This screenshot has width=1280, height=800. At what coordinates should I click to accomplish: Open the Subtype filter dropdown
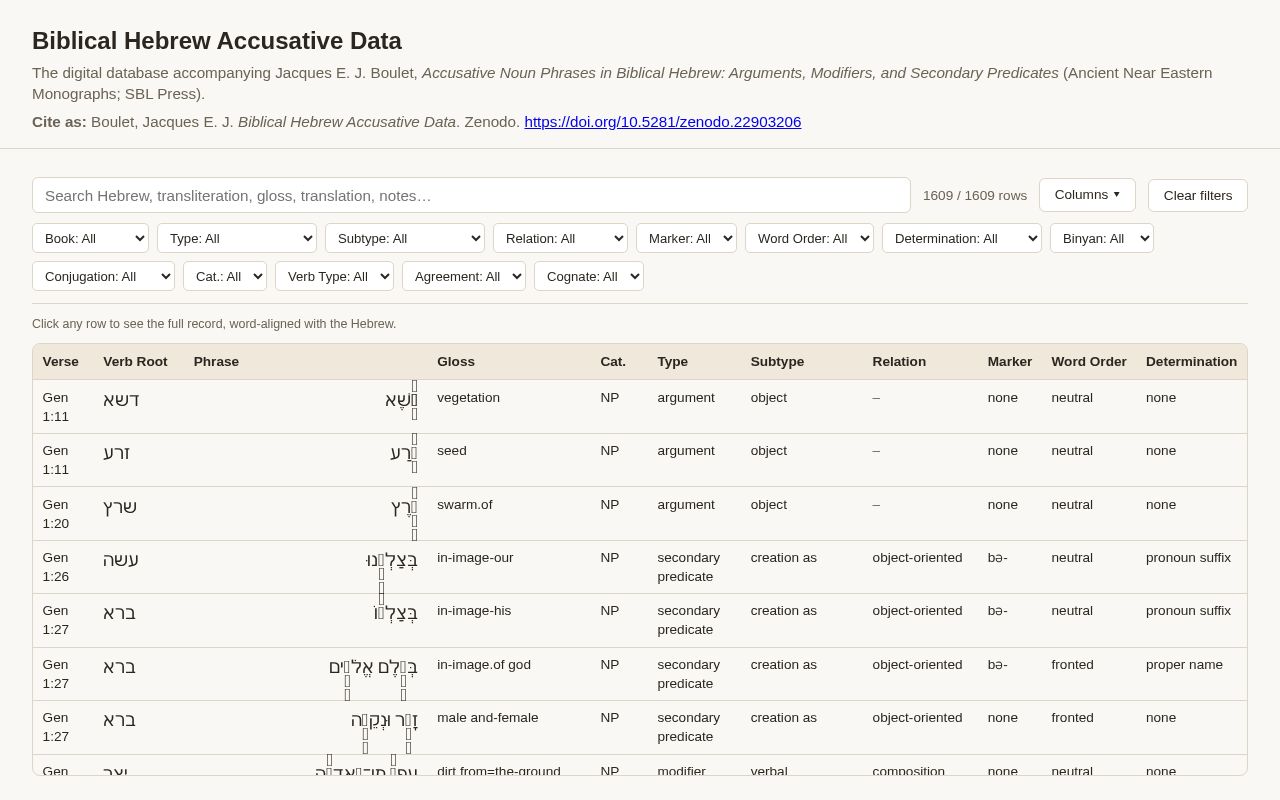(405, 238)
